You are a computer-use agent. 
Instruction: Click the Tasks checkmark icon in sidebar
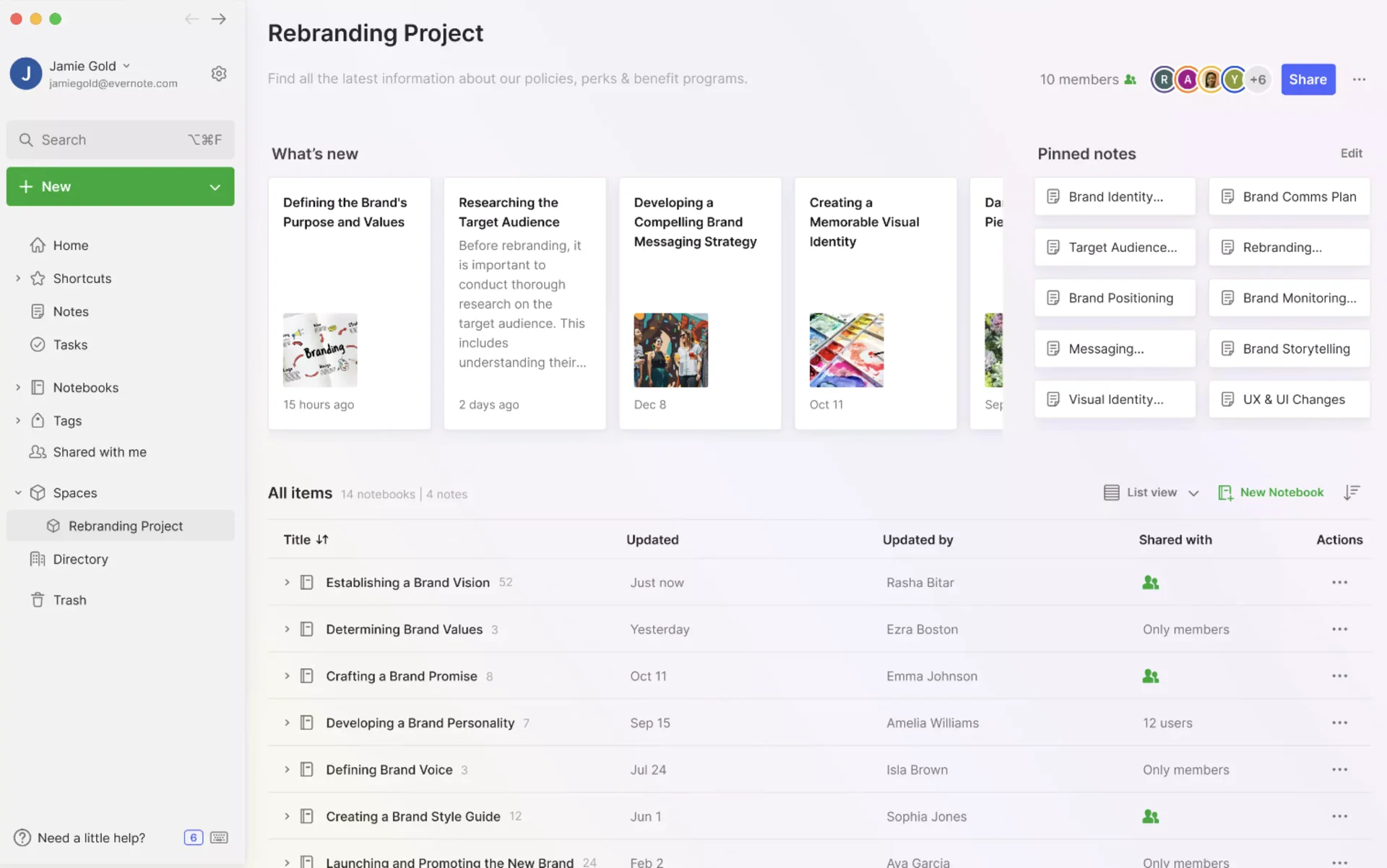(38, 344)
